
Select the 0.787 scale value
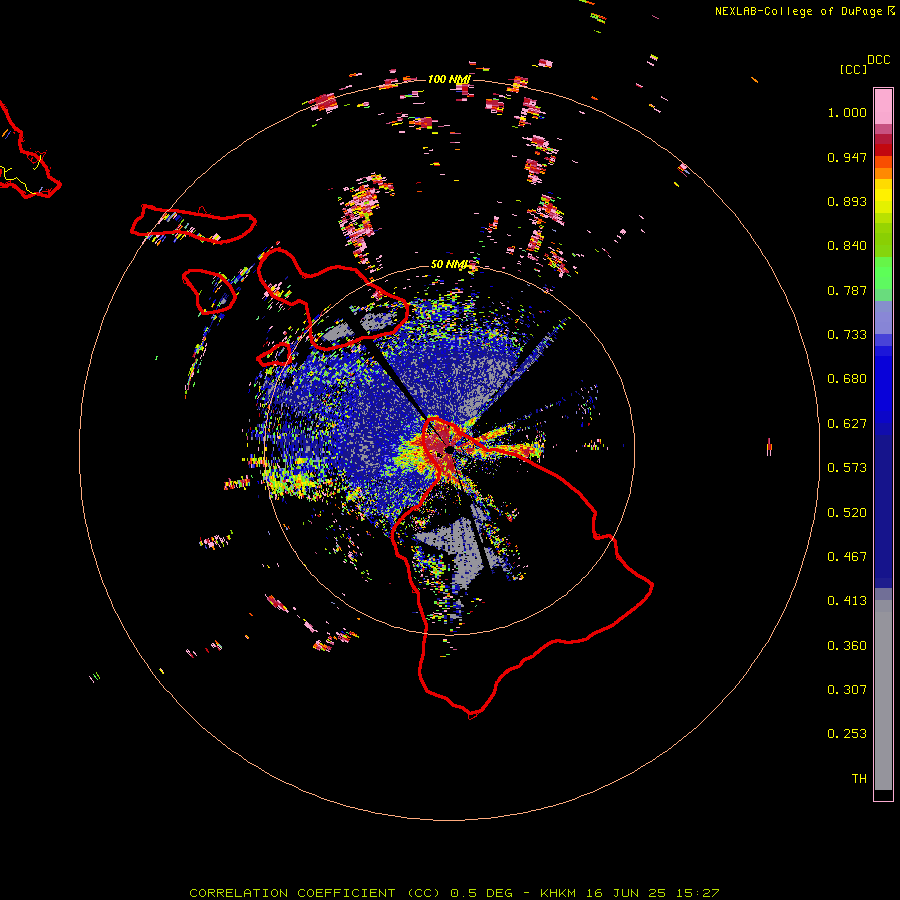tap(847, 290)
